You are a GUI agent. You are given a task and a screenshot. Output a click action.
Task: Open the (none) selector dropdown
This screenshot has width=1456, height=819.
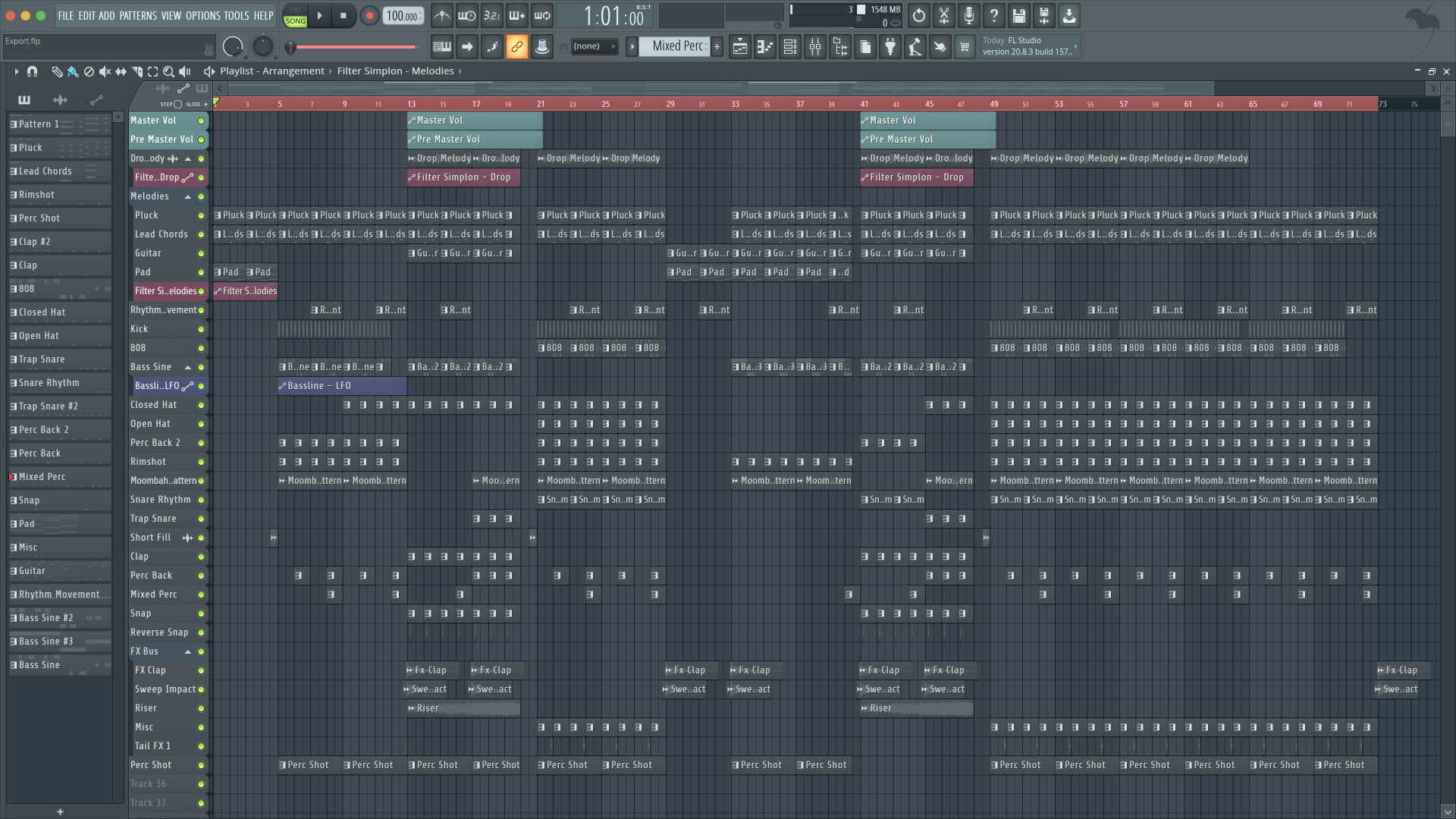[x=594, y=47]
